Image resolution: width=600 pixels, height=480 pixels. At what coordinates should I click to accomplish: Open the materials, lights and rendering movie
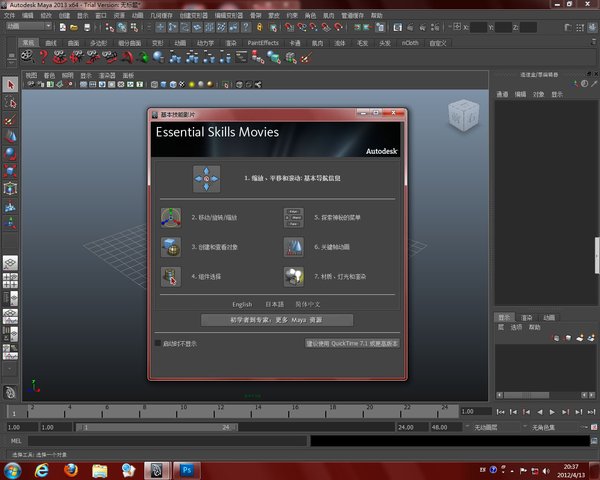293,276
